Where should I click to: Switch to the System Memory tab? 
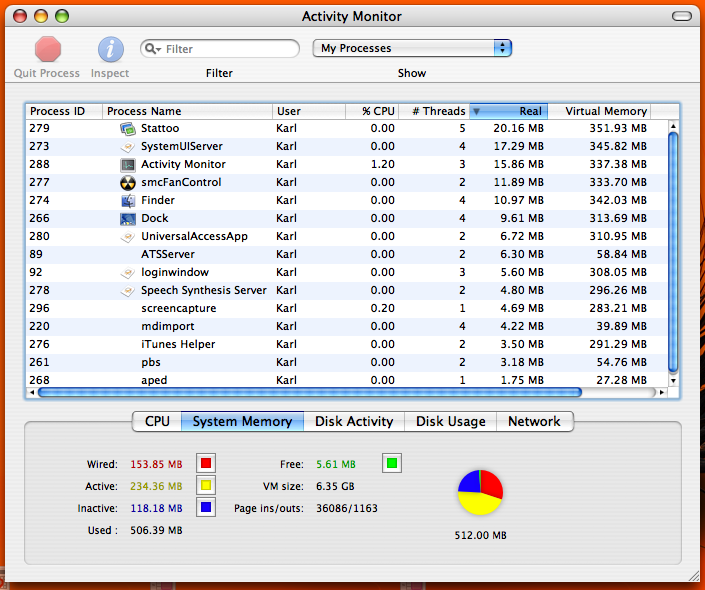pos(242,421)
